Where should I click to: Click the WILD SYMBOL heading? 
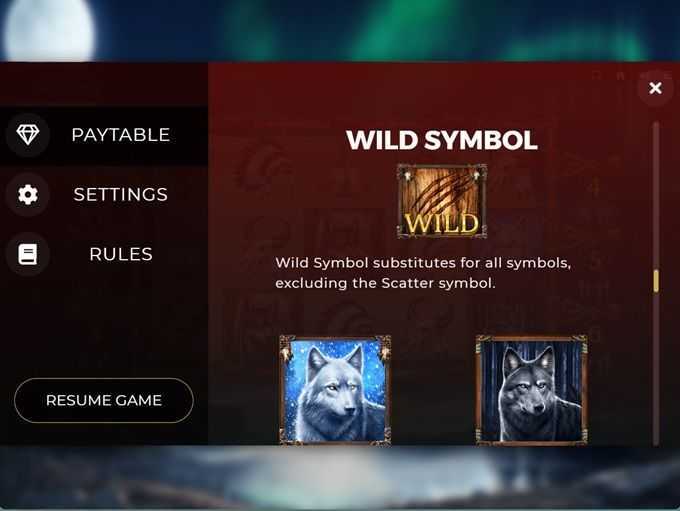click(x=441, y=140)
